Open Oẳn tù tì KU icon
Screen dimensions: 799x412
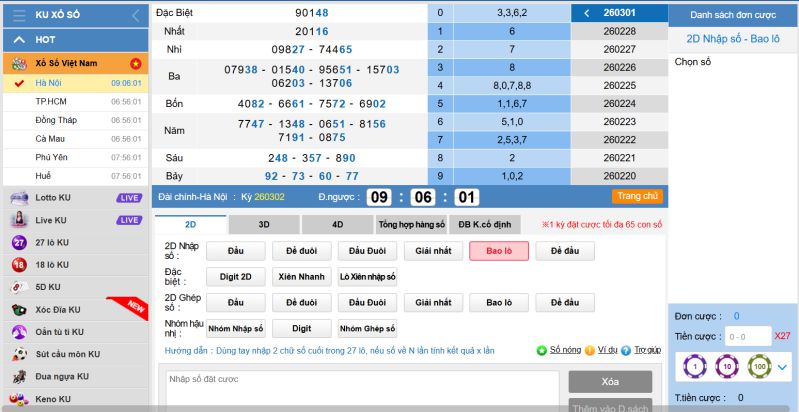(19, 332)
